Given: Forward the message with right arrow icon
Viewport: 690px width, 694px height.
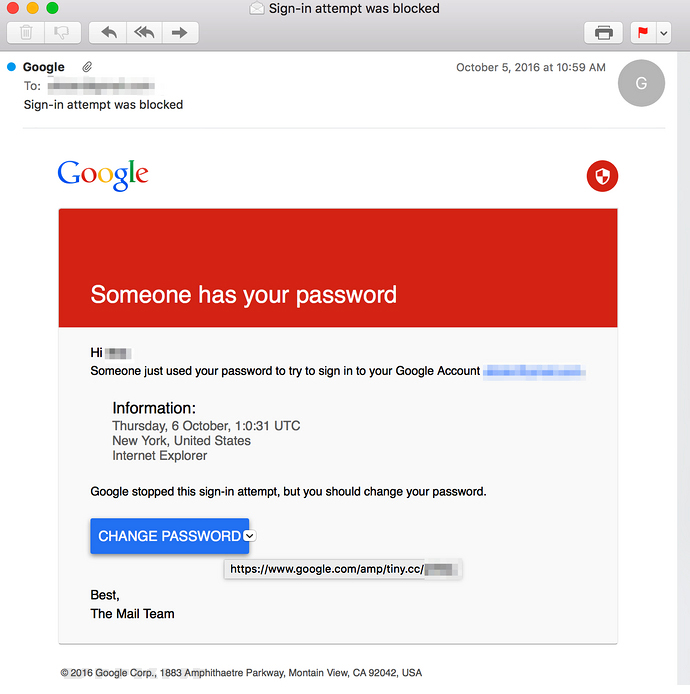Looking at the screenshot, I should tap(180, 33).
